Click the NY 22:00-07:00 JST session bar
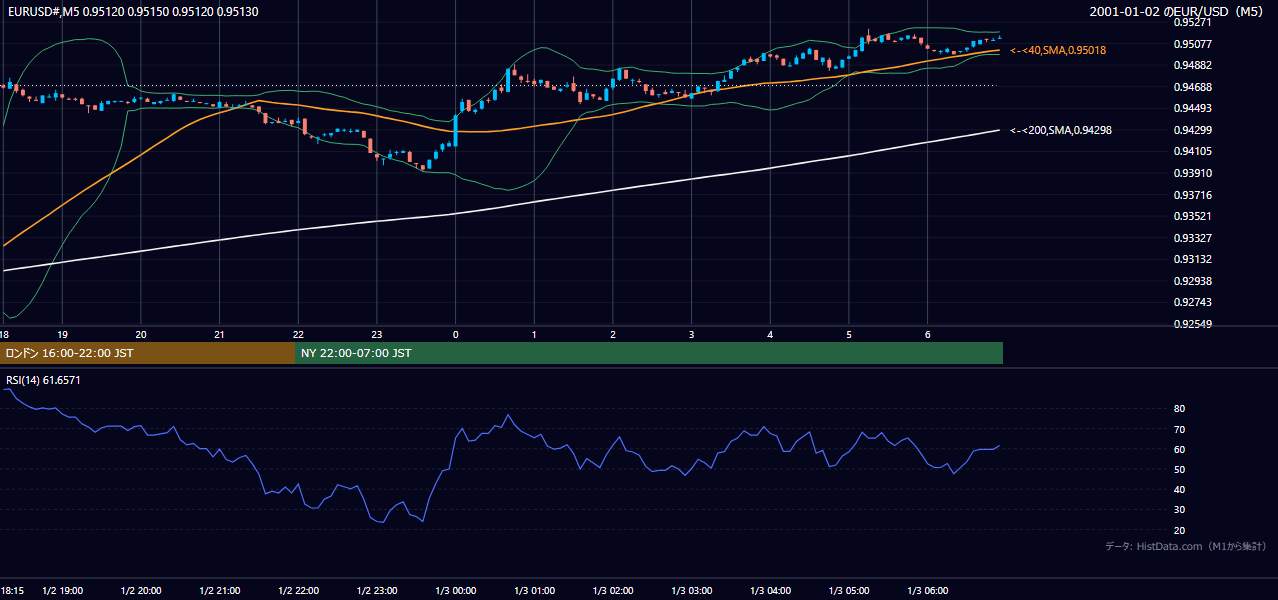 (649, 353)
